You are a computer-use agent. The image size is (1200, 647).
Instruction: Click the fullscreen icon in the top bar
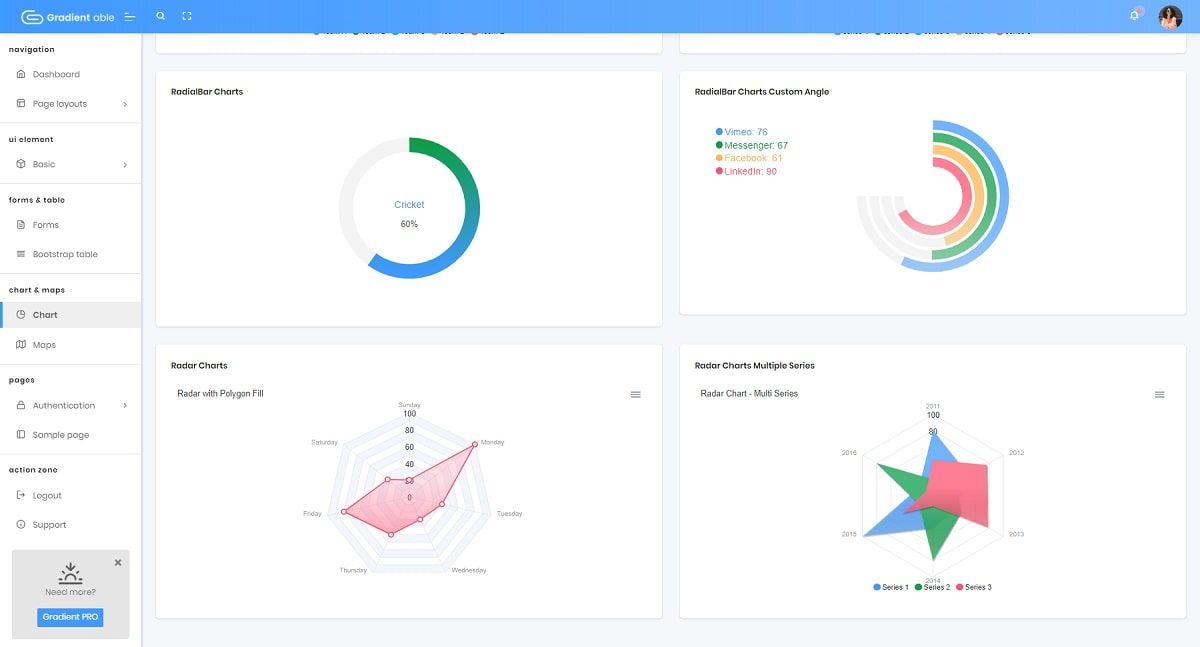coord(187,16)
